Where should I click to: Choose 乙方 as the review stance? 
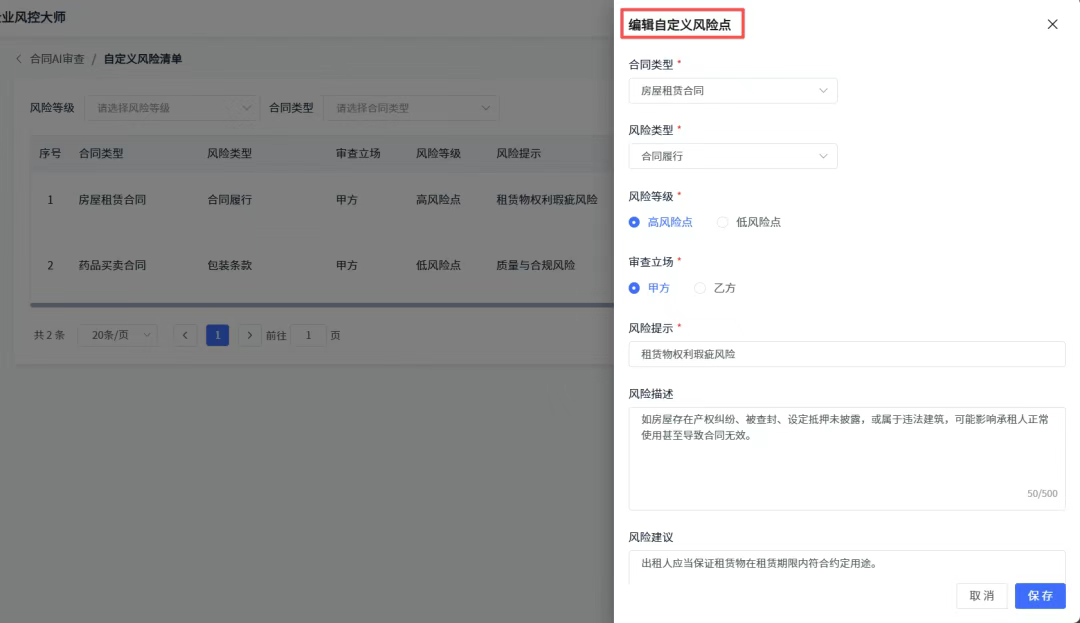[x=700, y=288]
